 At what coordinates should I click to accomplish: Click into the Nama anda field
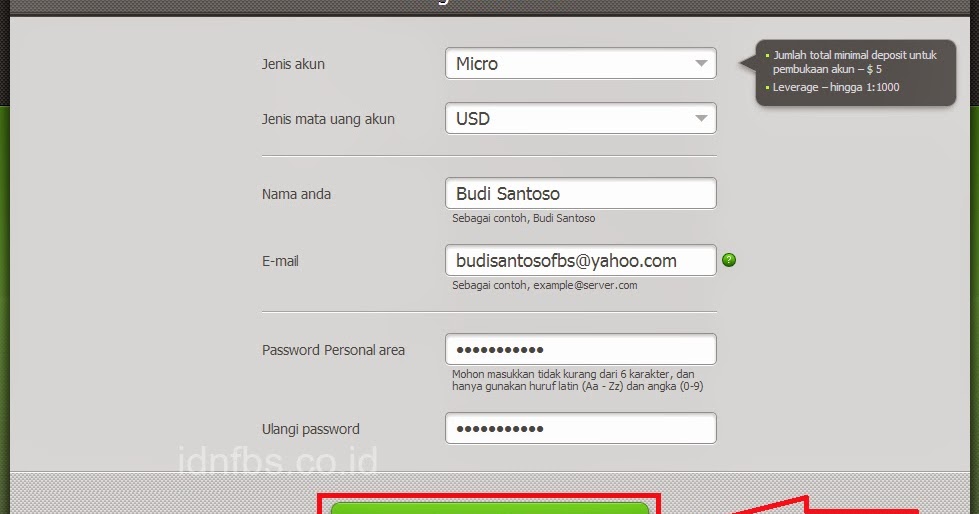pyautogui.click(x=581, y=194)
